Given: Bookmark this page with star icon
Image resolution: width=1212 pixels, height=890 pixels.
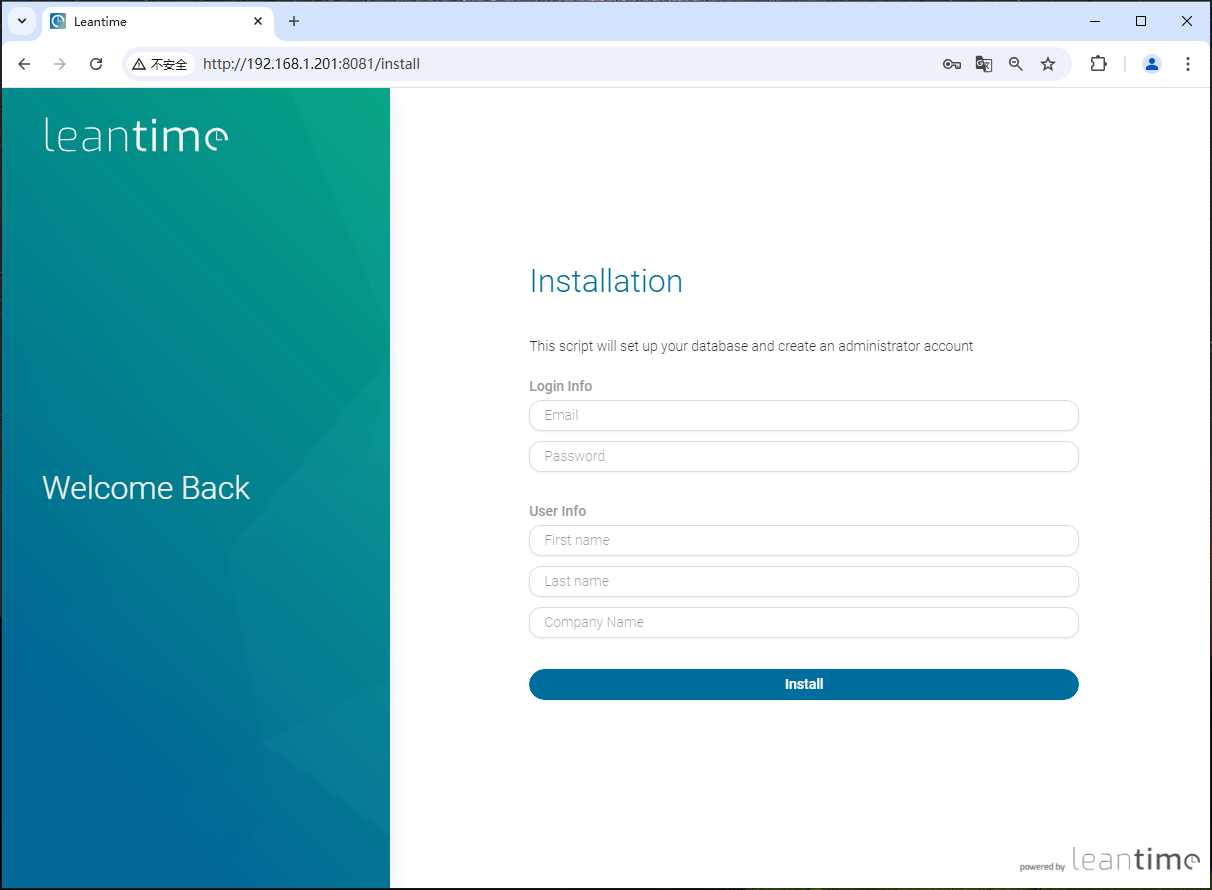Looking at the screenshot, I should pos(1048,64).
